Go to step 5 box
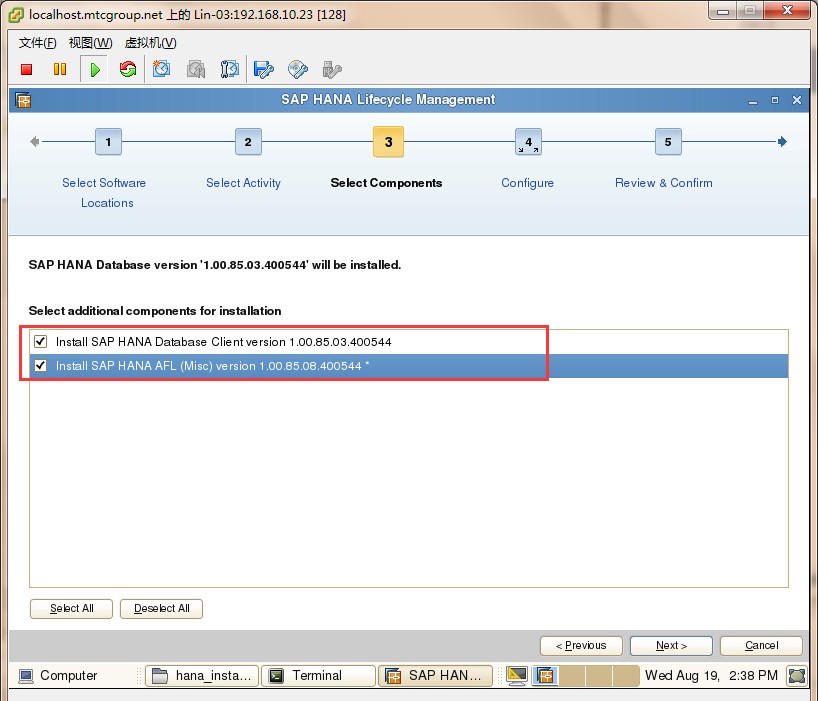This screenshot has height=701, width=818. tap(668, 142)
